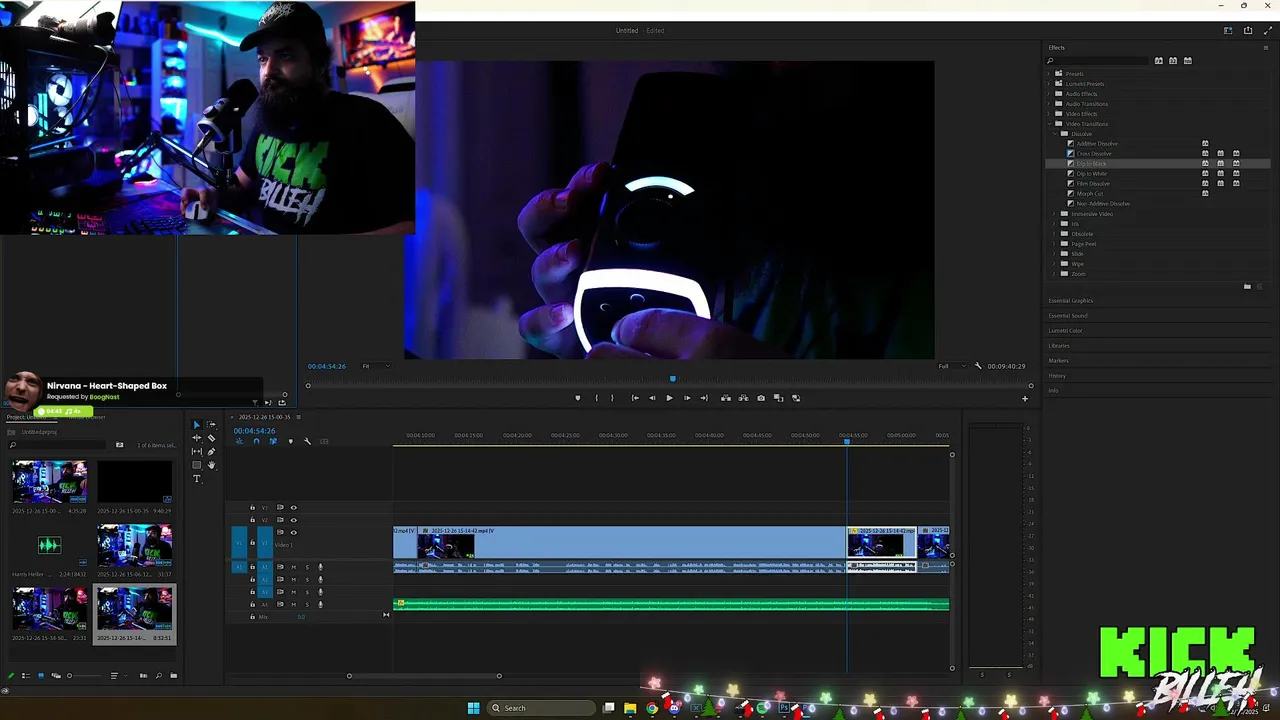Select the Track Select Forward tool

(x=211, y=425)
